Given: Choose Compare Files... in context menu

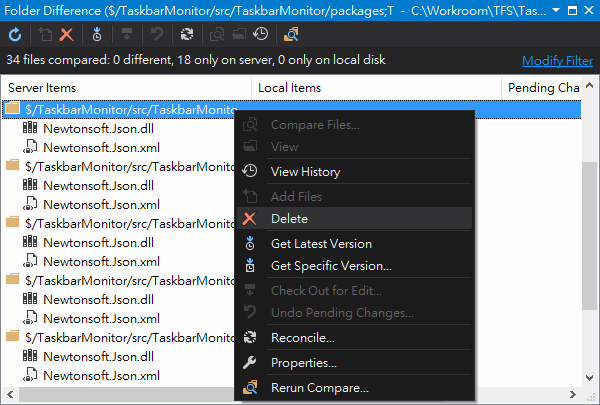Looking at the screenshot, I should (354, 125).
